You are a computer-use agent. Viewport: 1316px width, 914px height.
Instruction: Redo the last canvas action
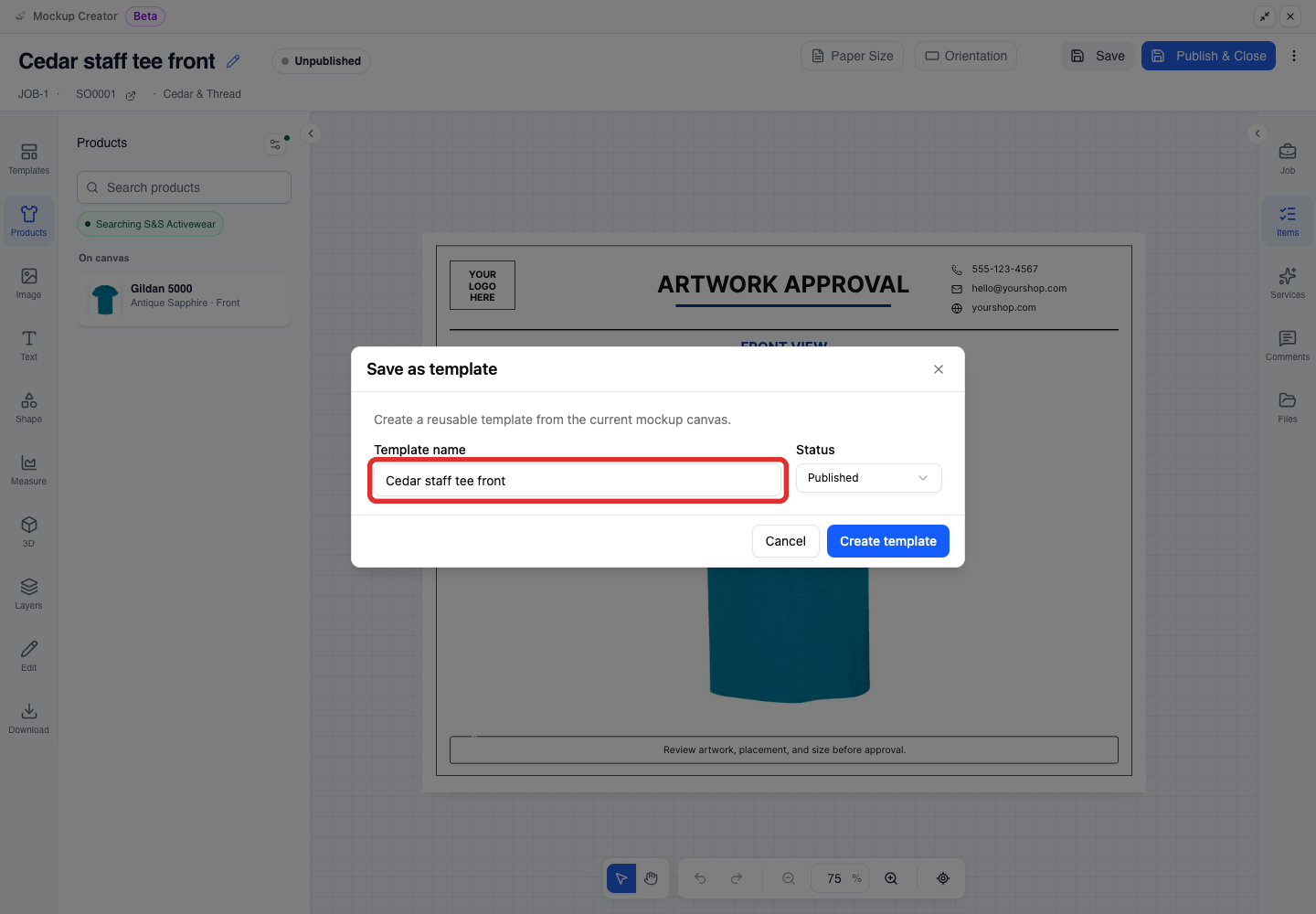737,878
